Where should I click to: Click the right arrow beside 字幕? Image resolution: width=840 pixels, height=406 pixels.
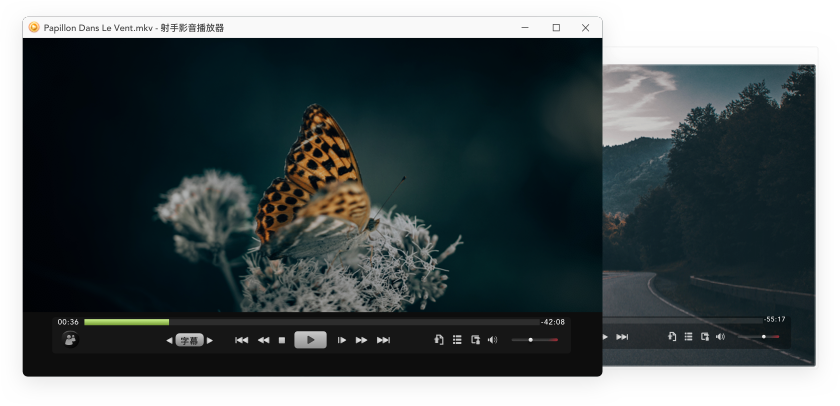[x=210, y=340]
